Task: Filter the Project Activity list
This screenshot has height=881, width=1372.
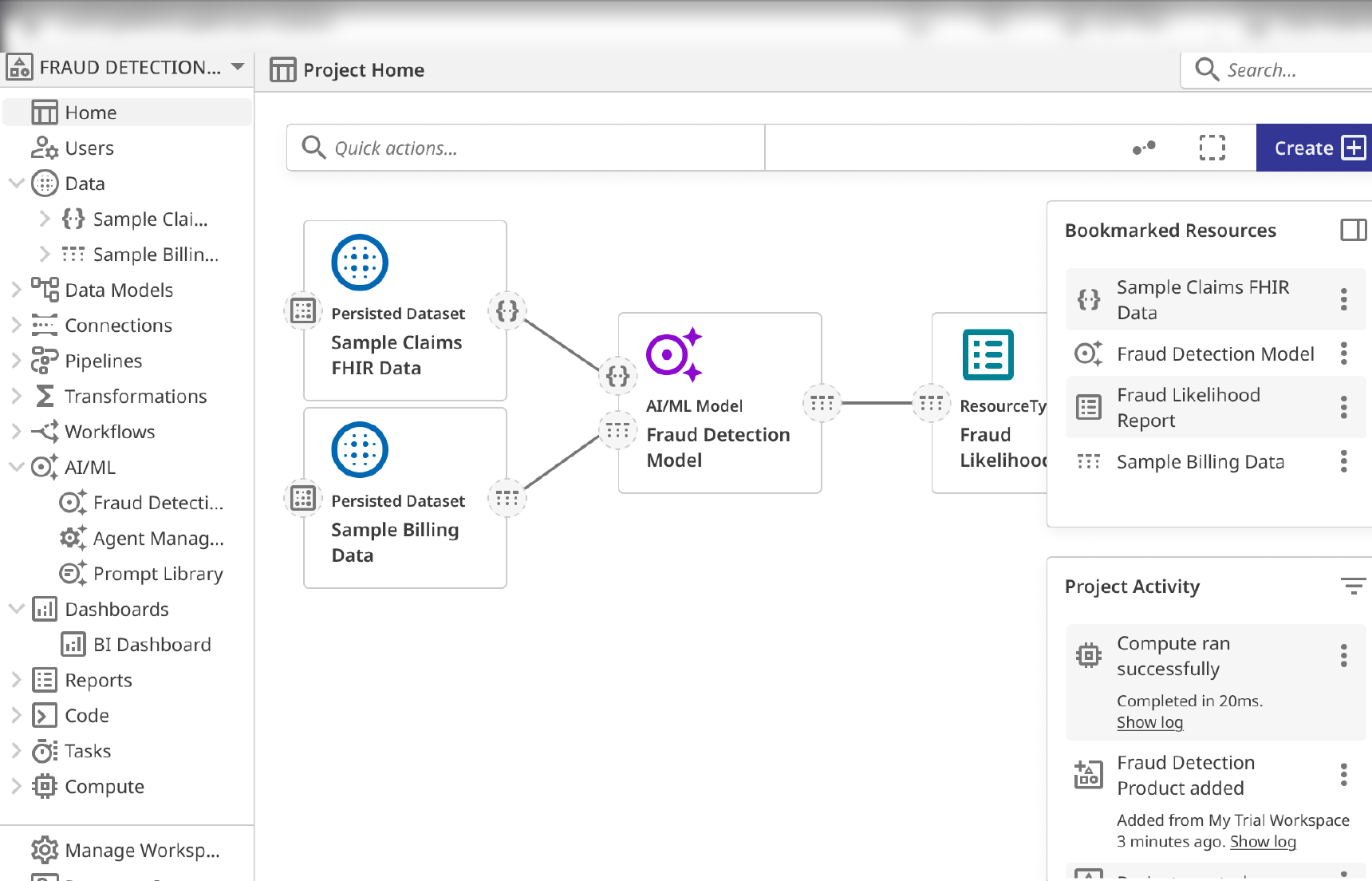Action: pyautogui.click(x=1353, y=587)
